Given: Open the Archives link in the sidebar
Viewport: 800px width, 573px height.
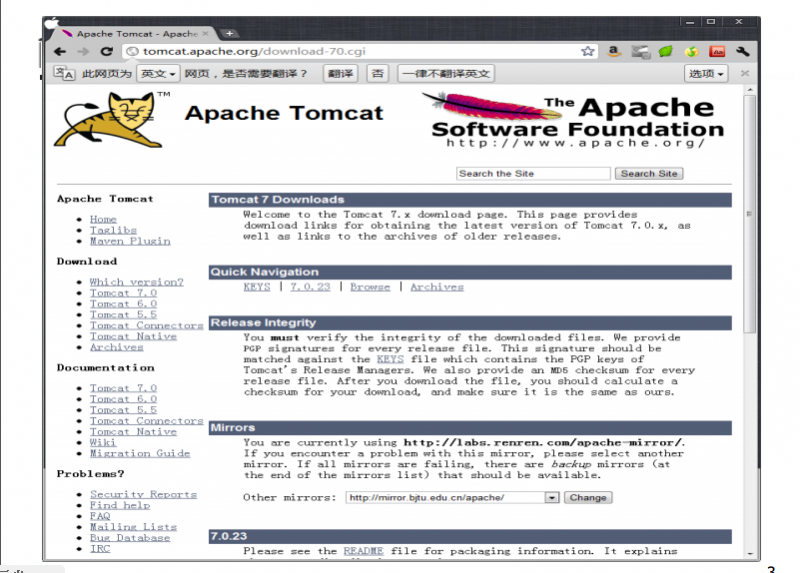Looking at the screenshot, I should point(116,347).
